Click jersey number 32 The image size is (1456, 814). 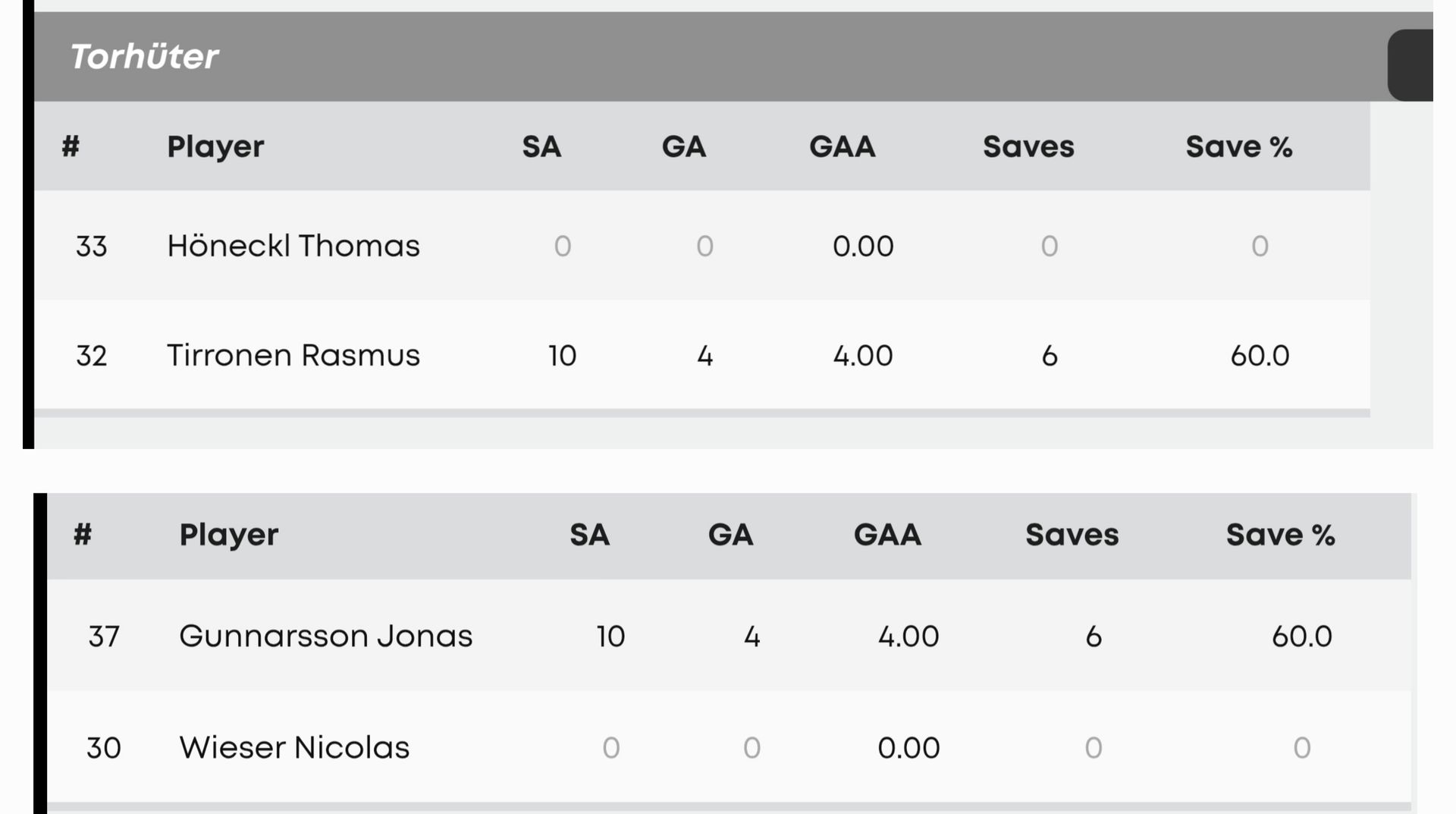[x=91, y=355]
